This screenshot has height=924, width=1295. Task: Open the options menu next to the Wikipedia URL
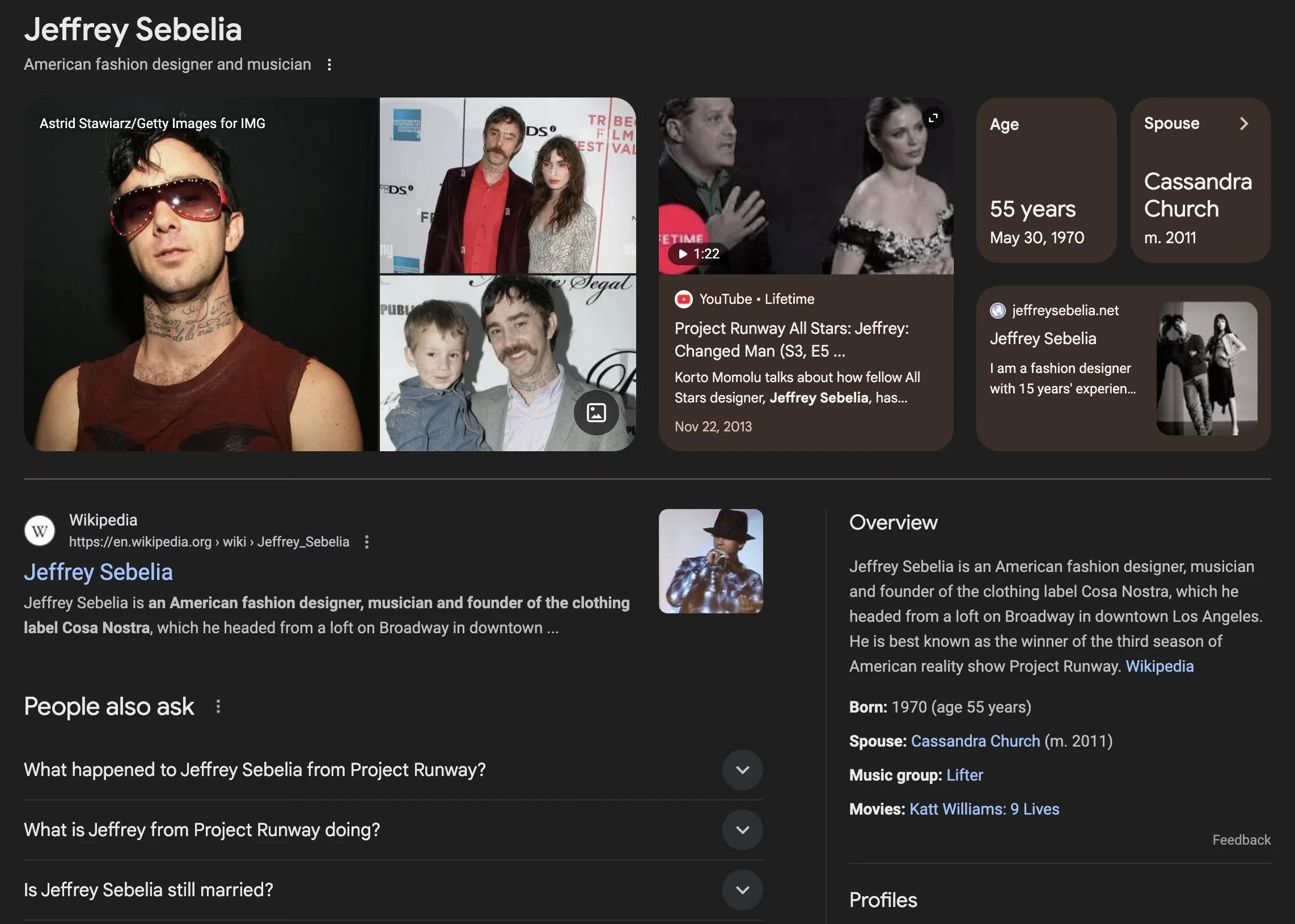tap(367, 542)
